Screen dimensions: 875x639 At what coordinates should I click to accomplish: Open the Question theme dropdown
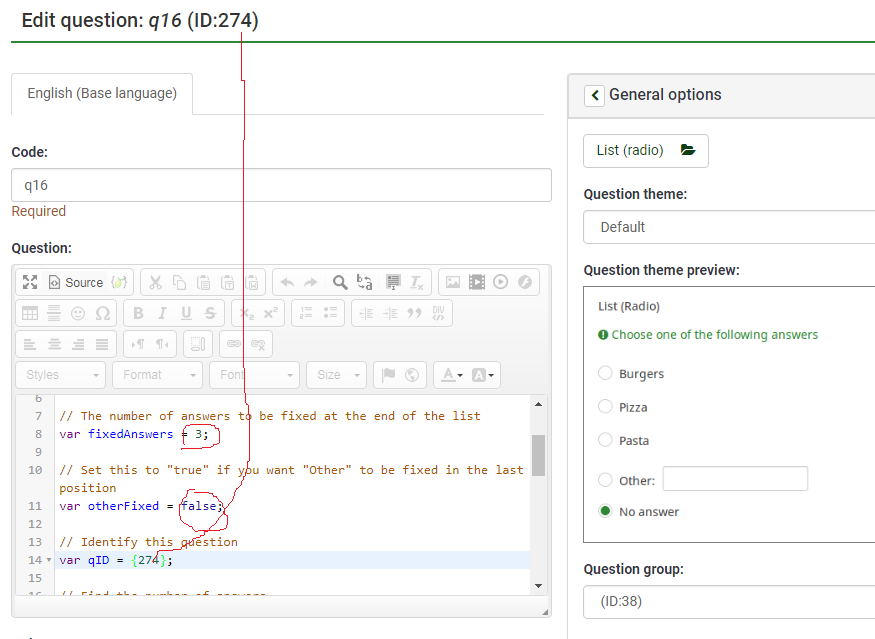click(730, 227)
